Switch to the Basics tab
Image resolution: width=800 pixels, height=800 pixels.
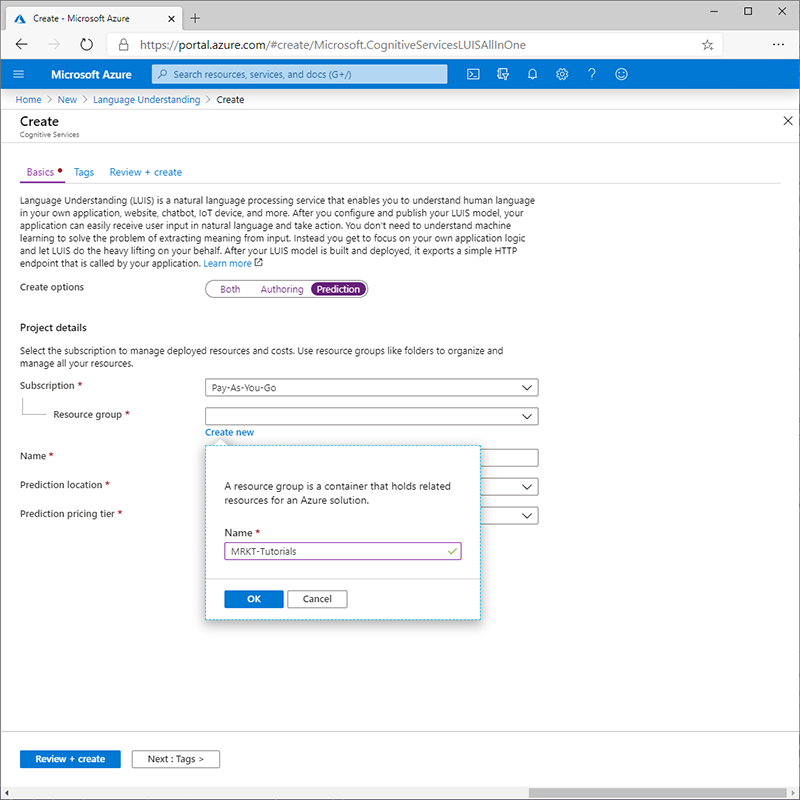[x=40, y=172]
